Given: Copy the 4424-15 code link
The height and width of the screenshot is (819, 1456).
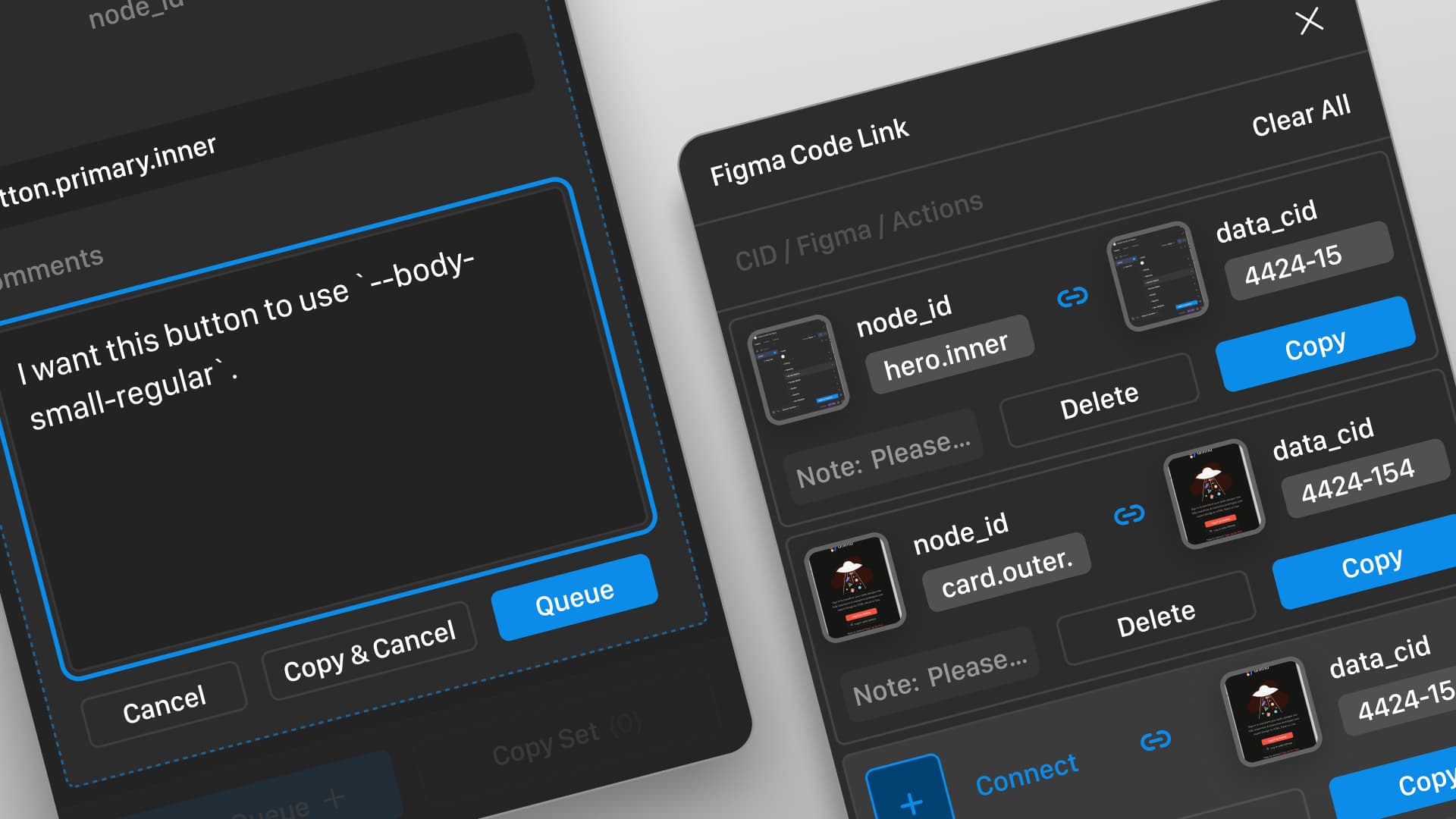Looking at the screenshot, I should (x=1316, y=345).
